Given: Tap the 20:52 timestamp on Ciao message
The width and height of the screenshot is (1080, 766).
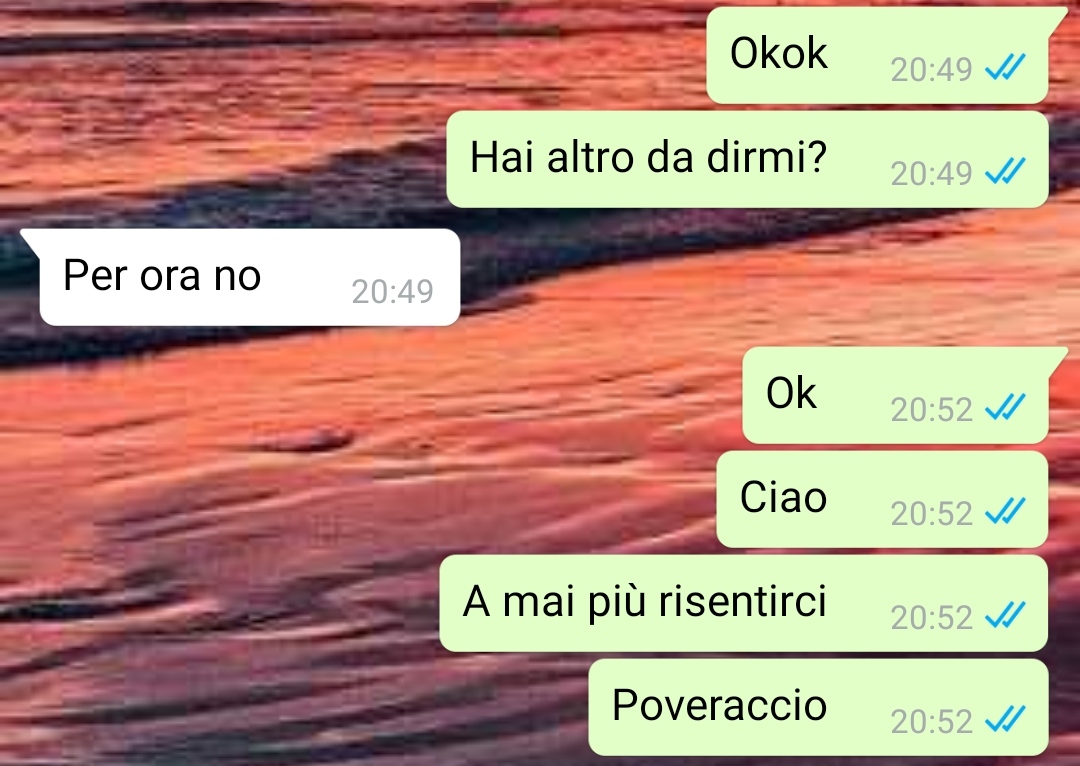Looking at the screenshot, I should (931, 514).
